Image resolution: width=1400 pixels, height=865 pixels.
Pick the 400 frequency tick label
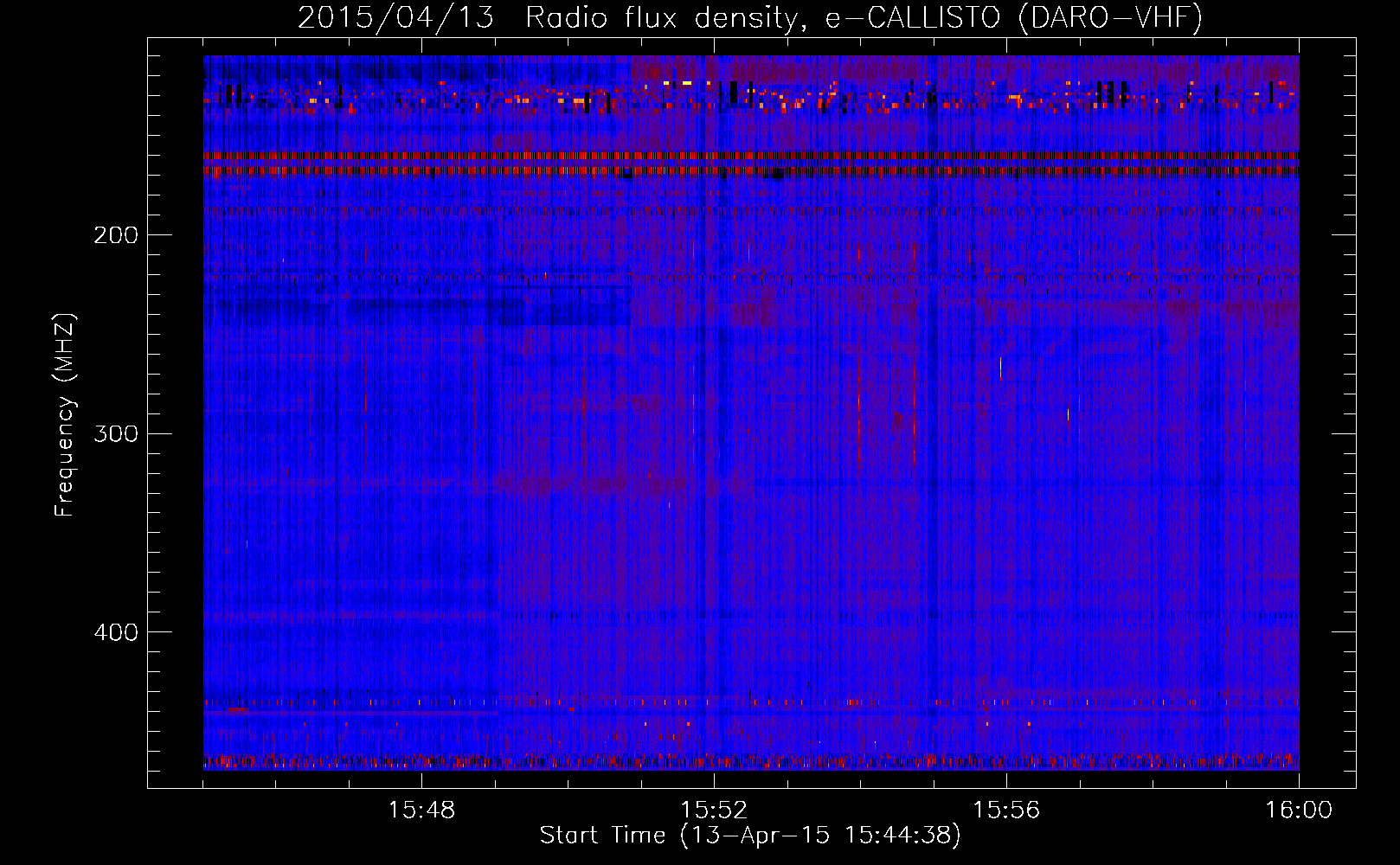pos(116,632)
